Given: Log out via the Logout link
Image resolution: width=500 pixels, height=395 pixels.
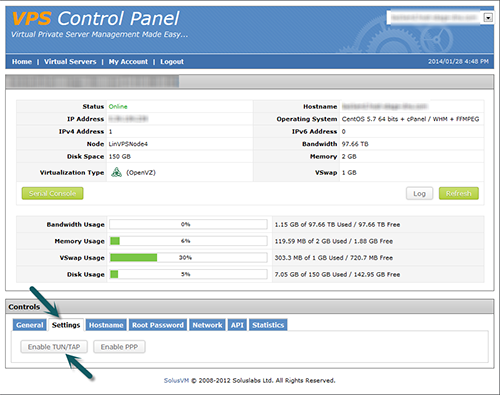Looking at the screenshot, I should click(172, 62).
